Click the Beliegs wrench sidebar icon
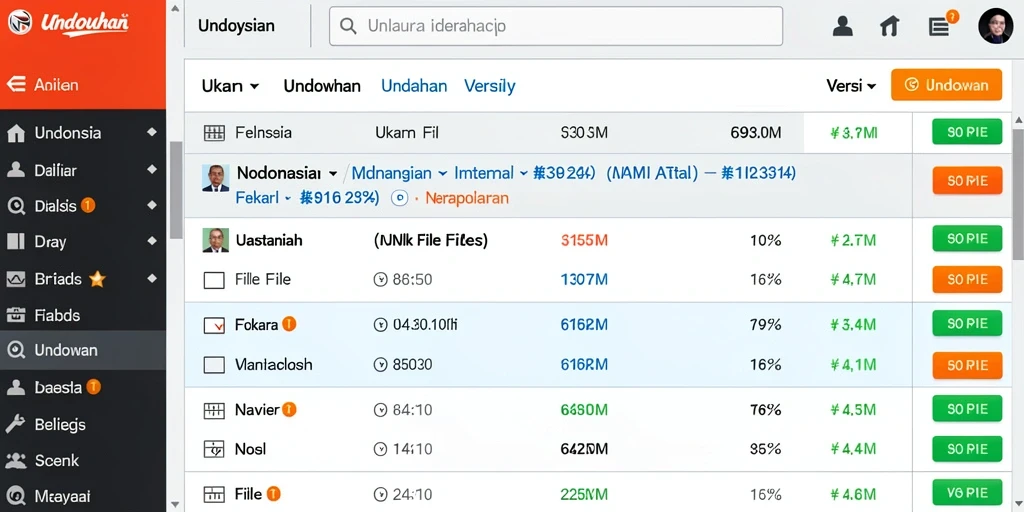This screenshot has width=1024, height=512. coord(16,424)
